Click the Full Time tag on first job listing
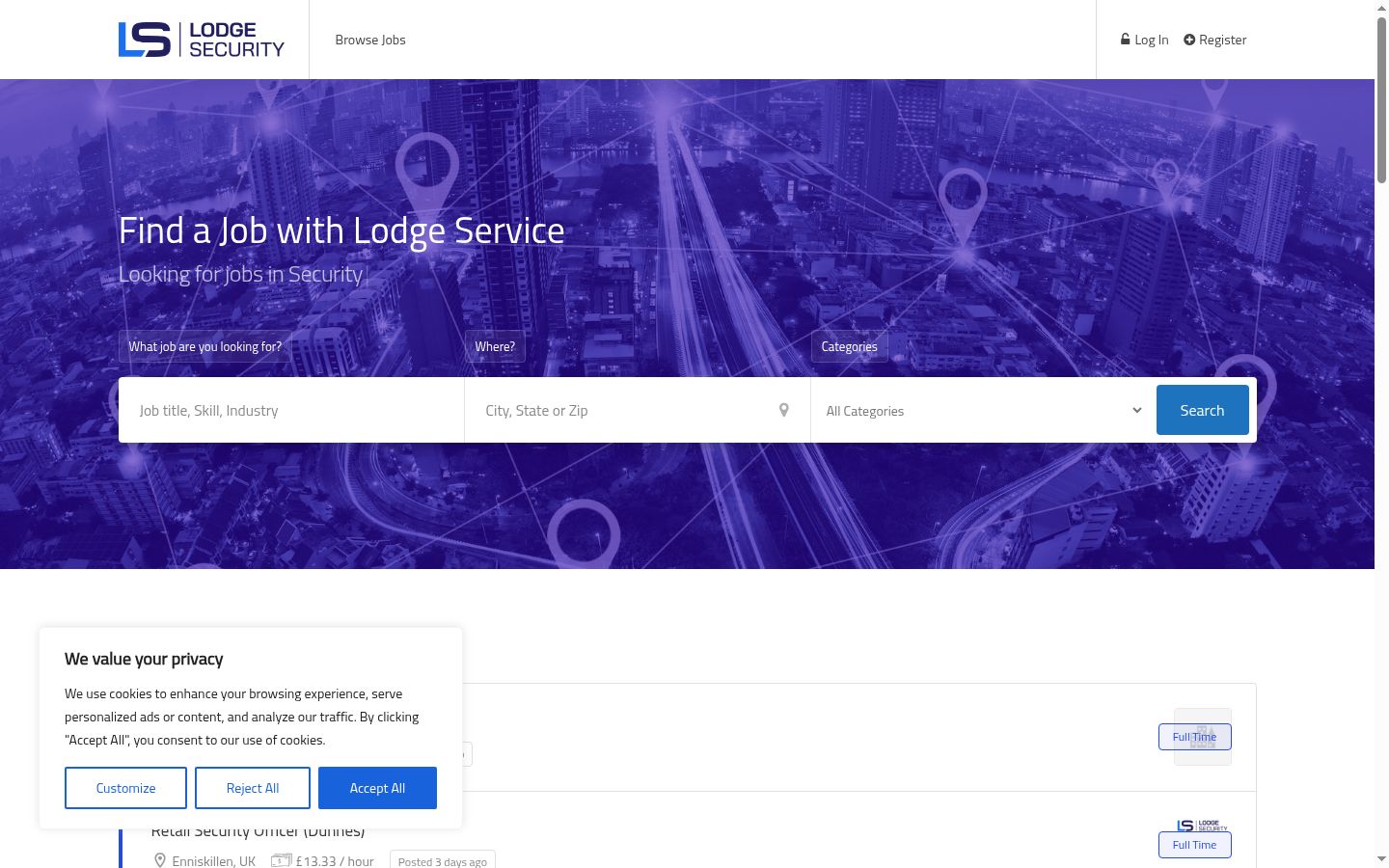This screenshot has height=868, width=1389. 1195,737
